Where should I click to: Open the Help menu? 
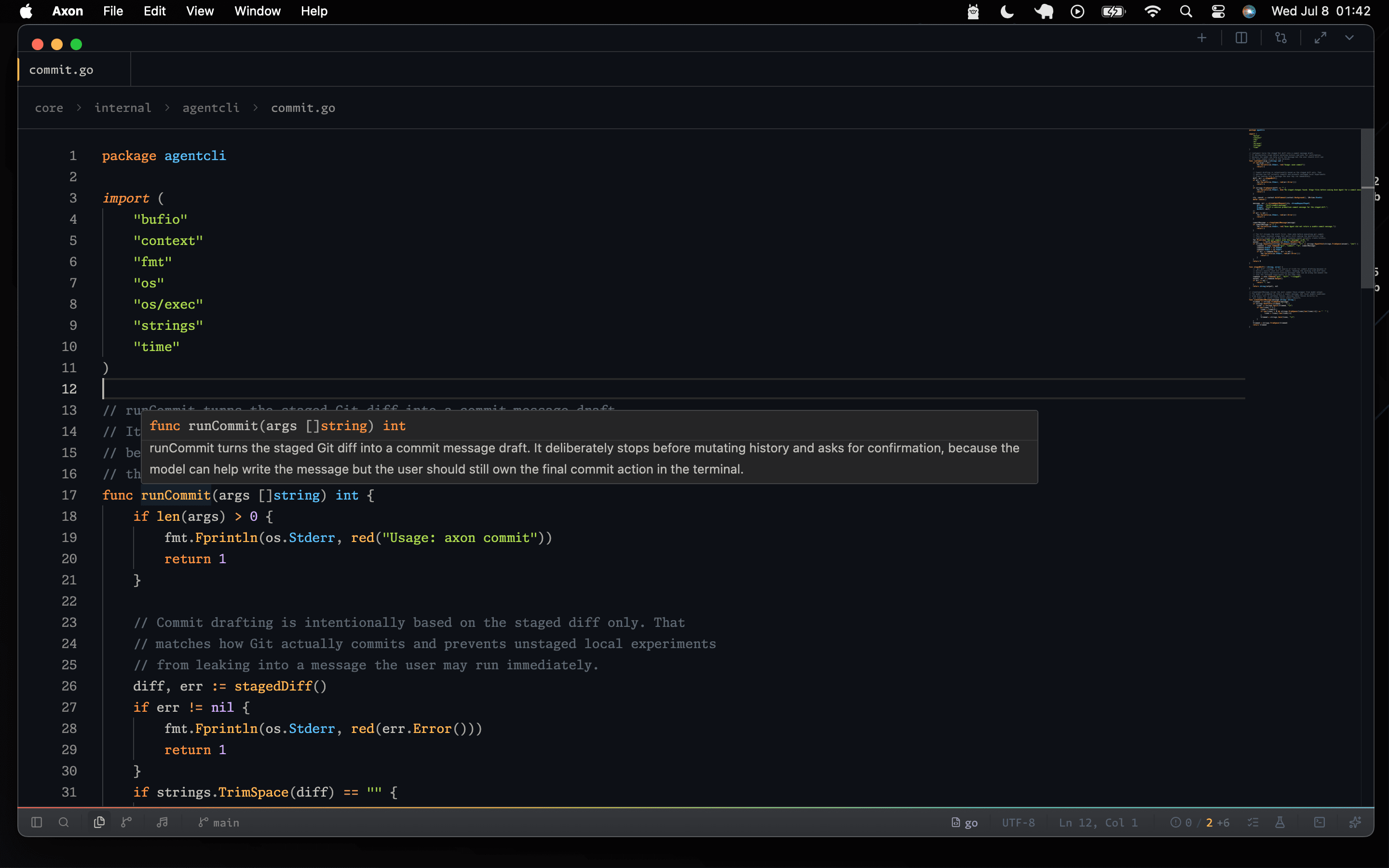[314, 11]
